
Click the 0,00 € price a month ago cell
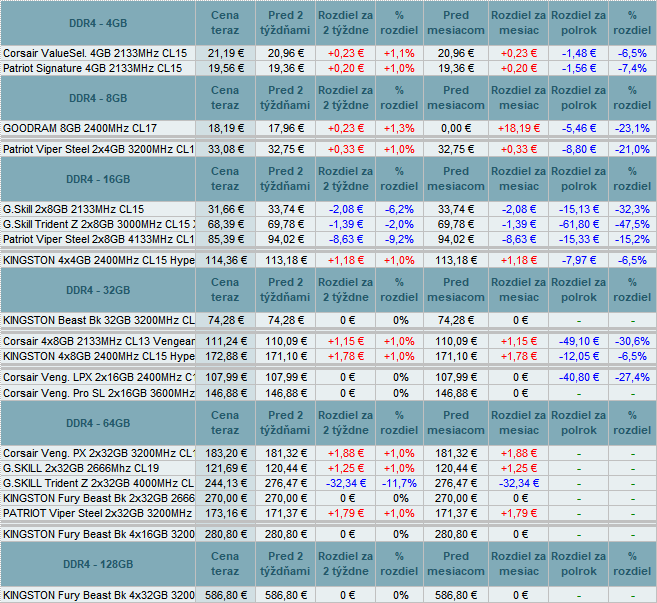456,128
